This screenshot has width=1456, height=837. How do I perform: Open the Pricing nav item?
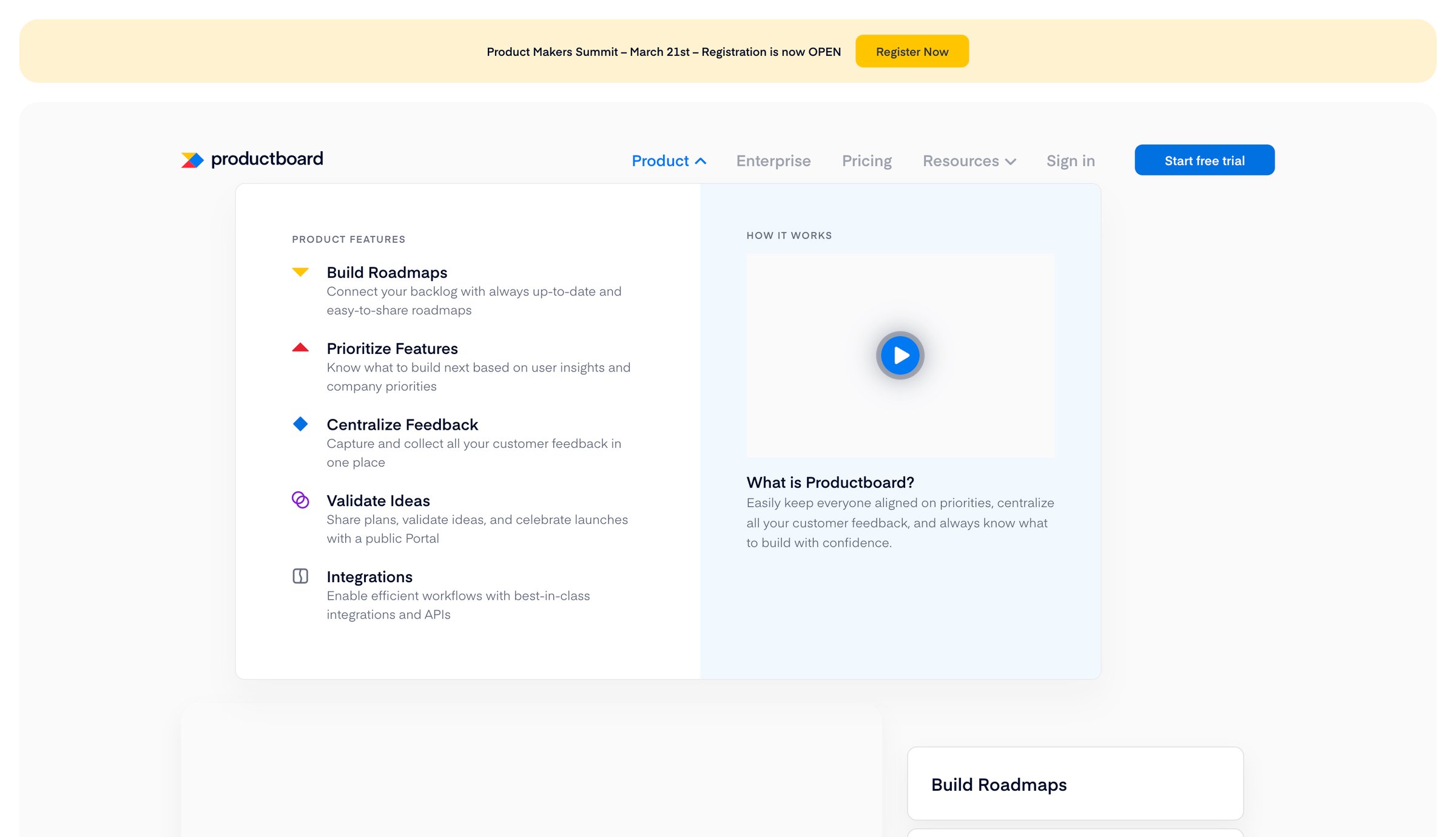pyautogui.click(x=866, y=161)
